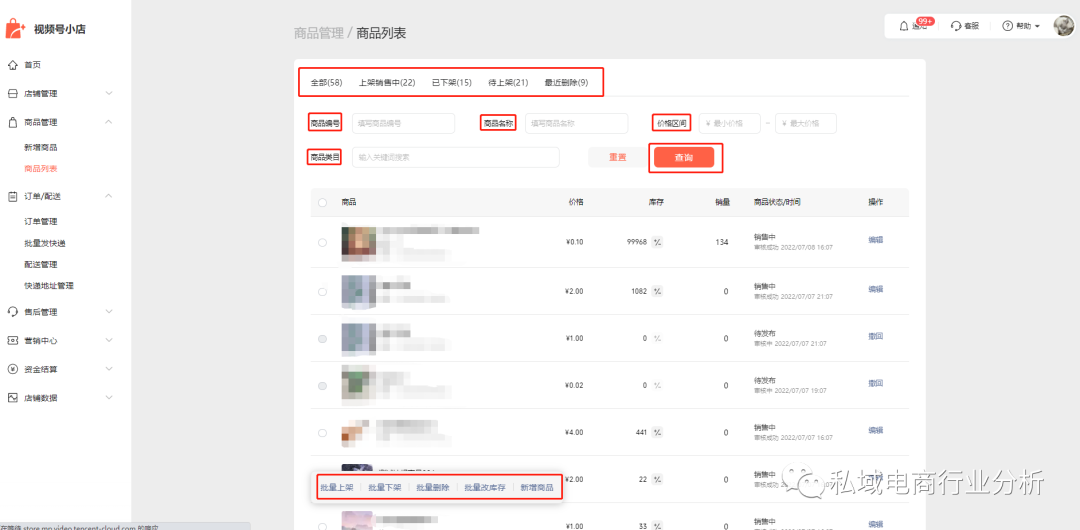Click the 视频号小店 shopping bag logo
Screen dimensions: 1080x530
point(16,29)
